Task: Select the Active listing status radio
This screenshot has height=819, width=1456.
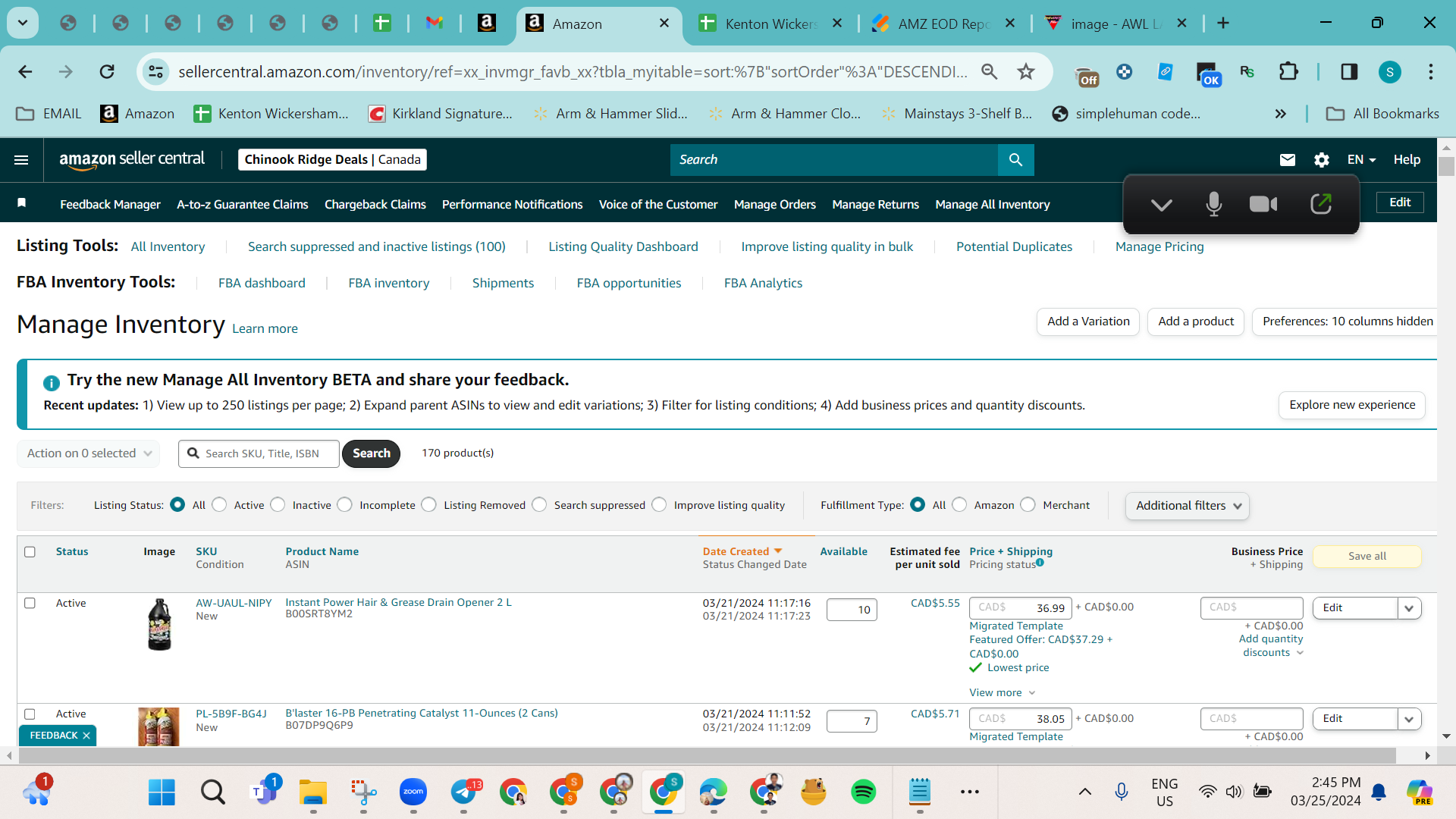Action: (220, 505)
